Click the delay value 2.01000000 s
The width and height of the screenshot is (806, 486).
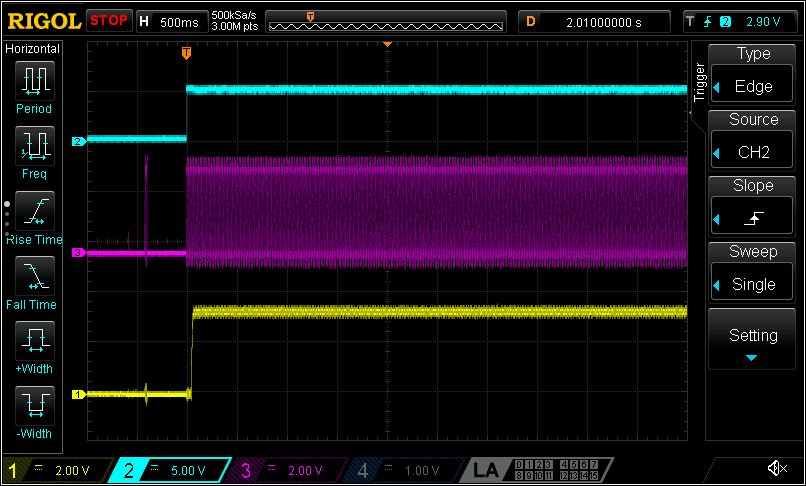point(603,22)
